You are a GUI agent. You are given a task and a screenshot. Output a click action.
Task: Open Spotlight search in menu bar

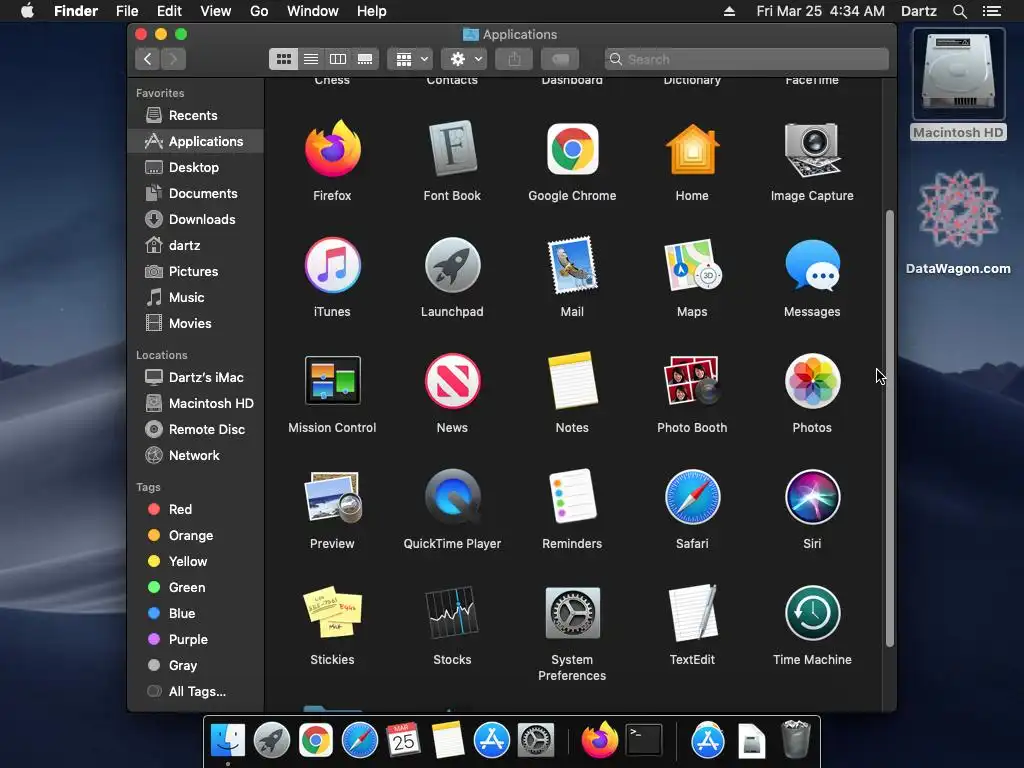click(x=959, y=11)
